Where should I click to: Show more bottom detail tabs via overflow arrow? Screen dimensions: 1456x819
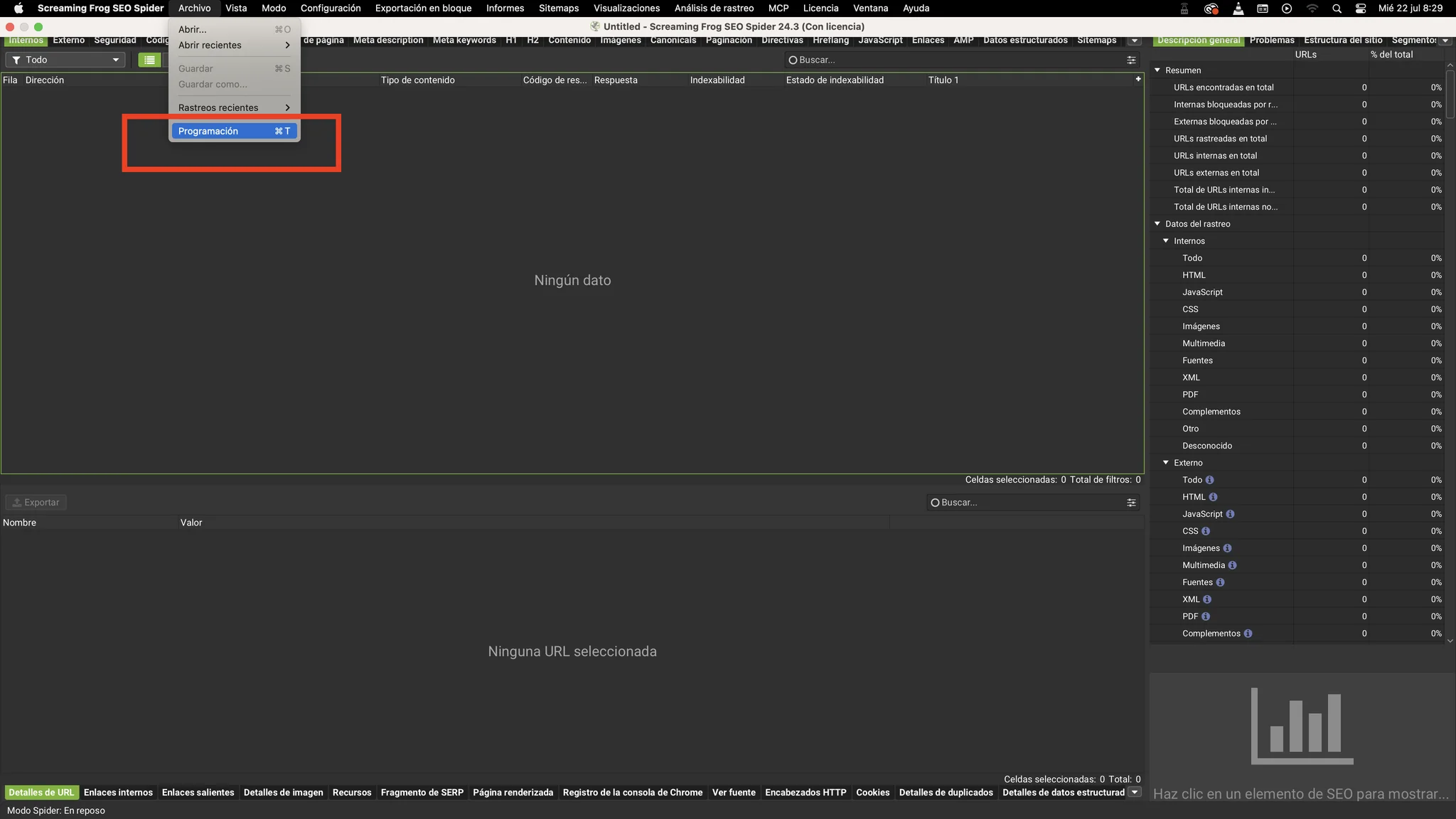click(1135, 792)
